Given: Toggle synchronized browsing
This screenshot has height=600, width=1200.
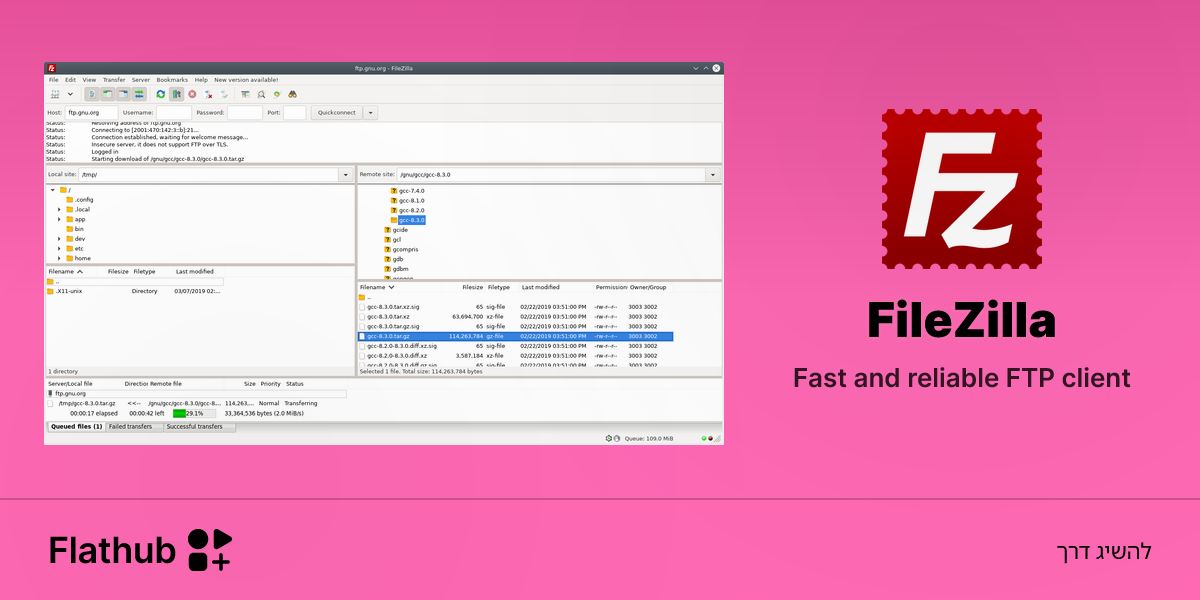Looking at the screenshot, I should click(x=277, y=94).
